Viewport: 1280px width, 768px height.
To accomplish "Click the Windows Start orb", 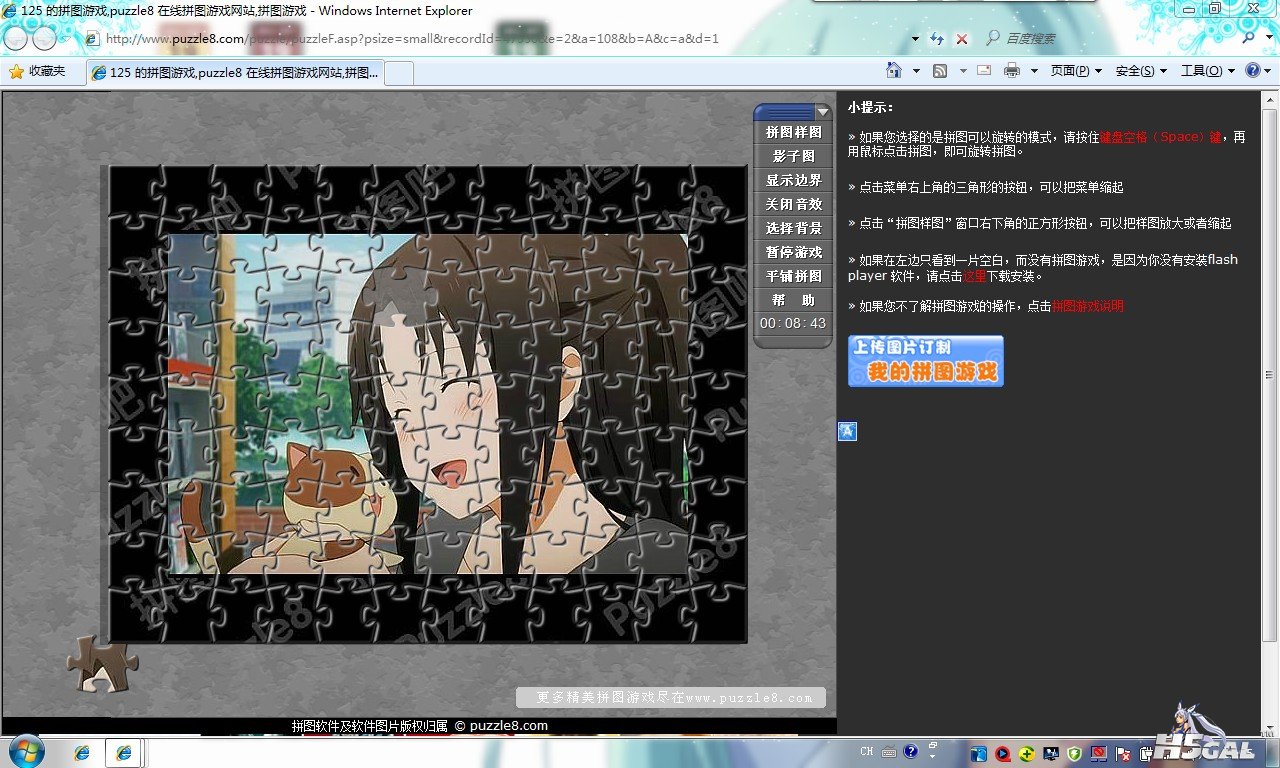I will [26, 751].
